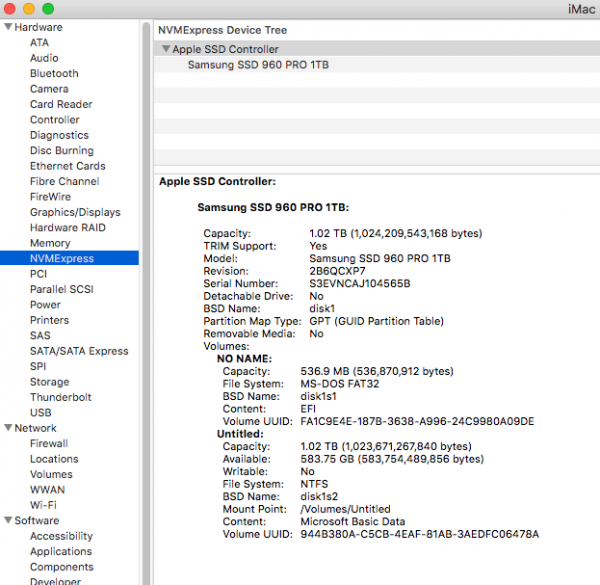Click the GPT (GUID Partition Table) value

pyautogui.click(x=377, y=321)
